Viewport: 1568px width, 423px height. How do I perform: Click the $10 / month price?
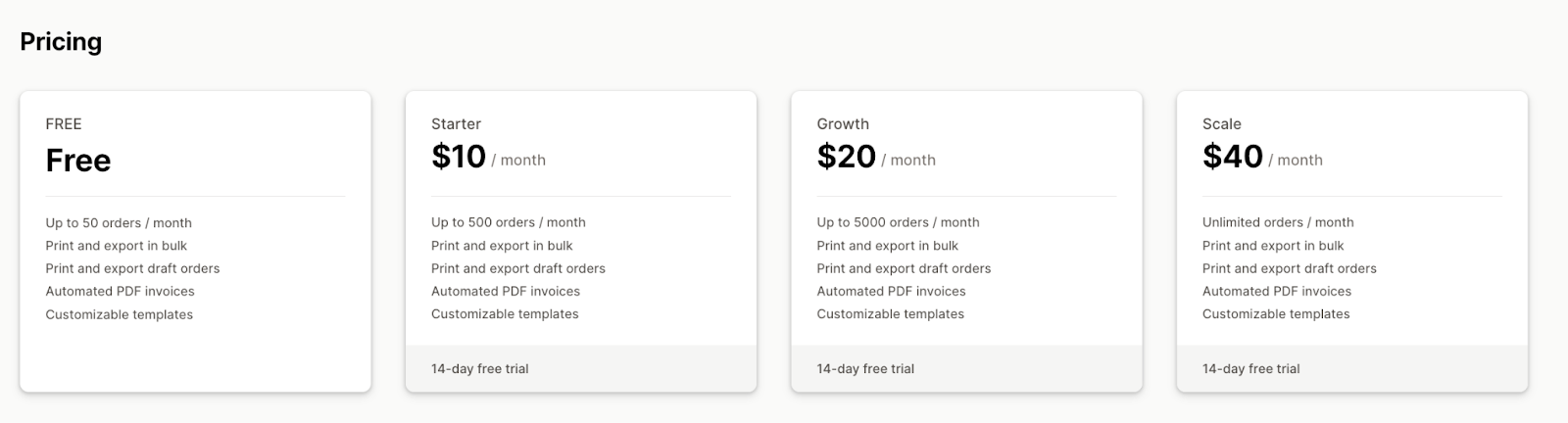point(488,157)
